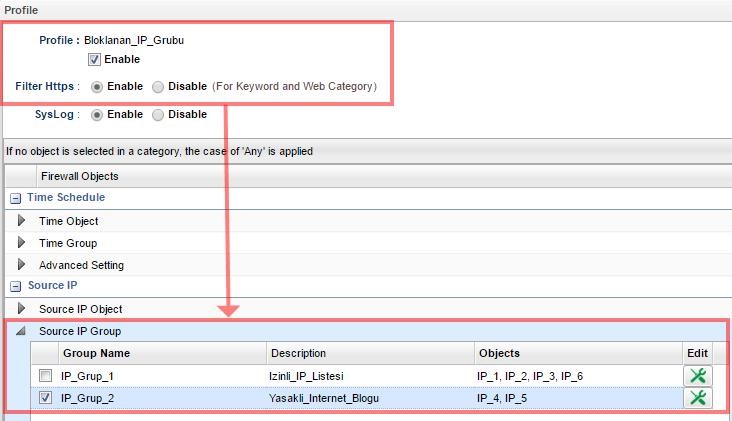Select the Yasakli_Internet_Blogu description cell

click(x=324, y=398)
